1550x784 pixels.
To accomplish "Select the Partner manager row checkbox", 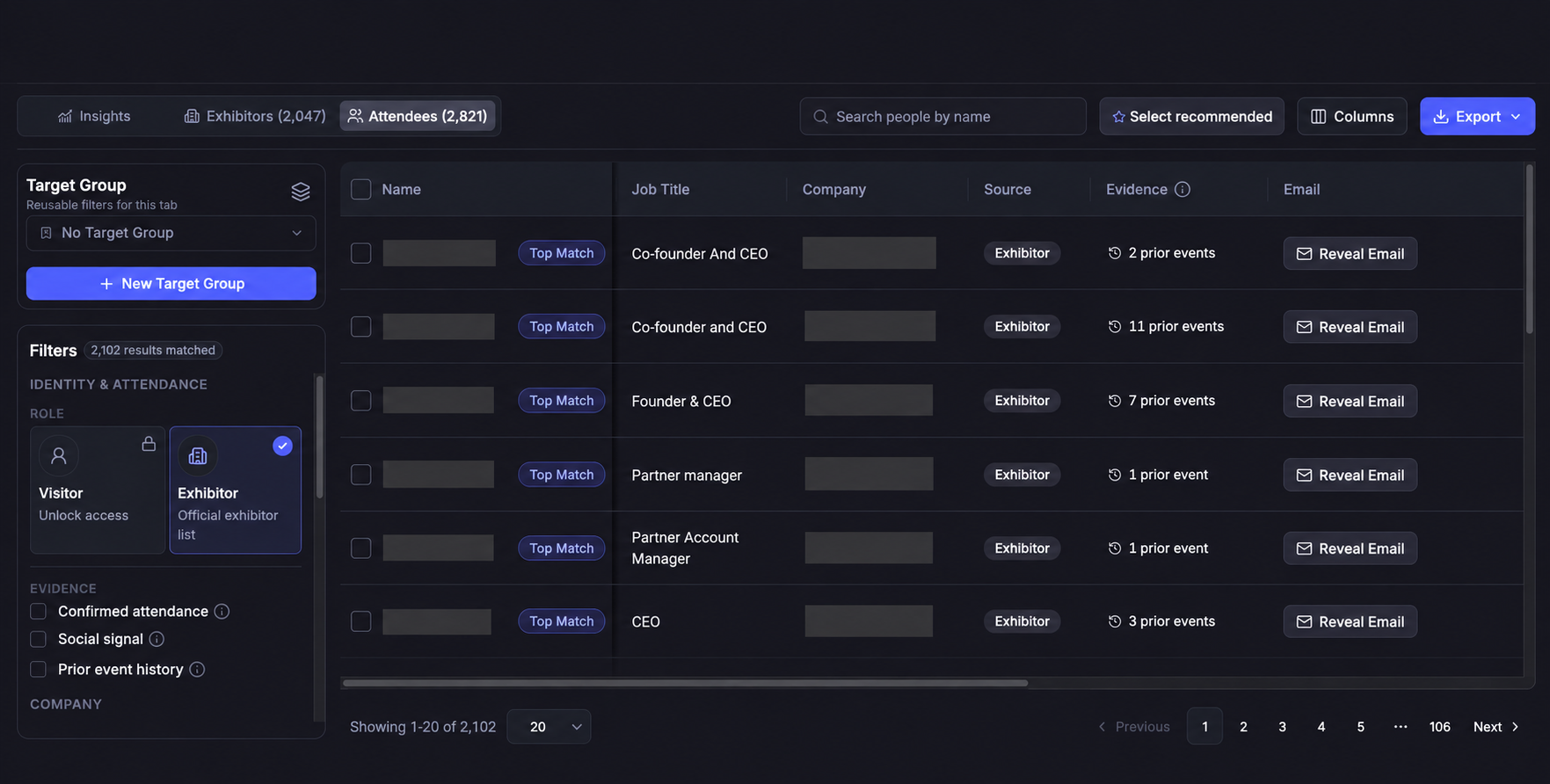I will (x=361, y=475).
